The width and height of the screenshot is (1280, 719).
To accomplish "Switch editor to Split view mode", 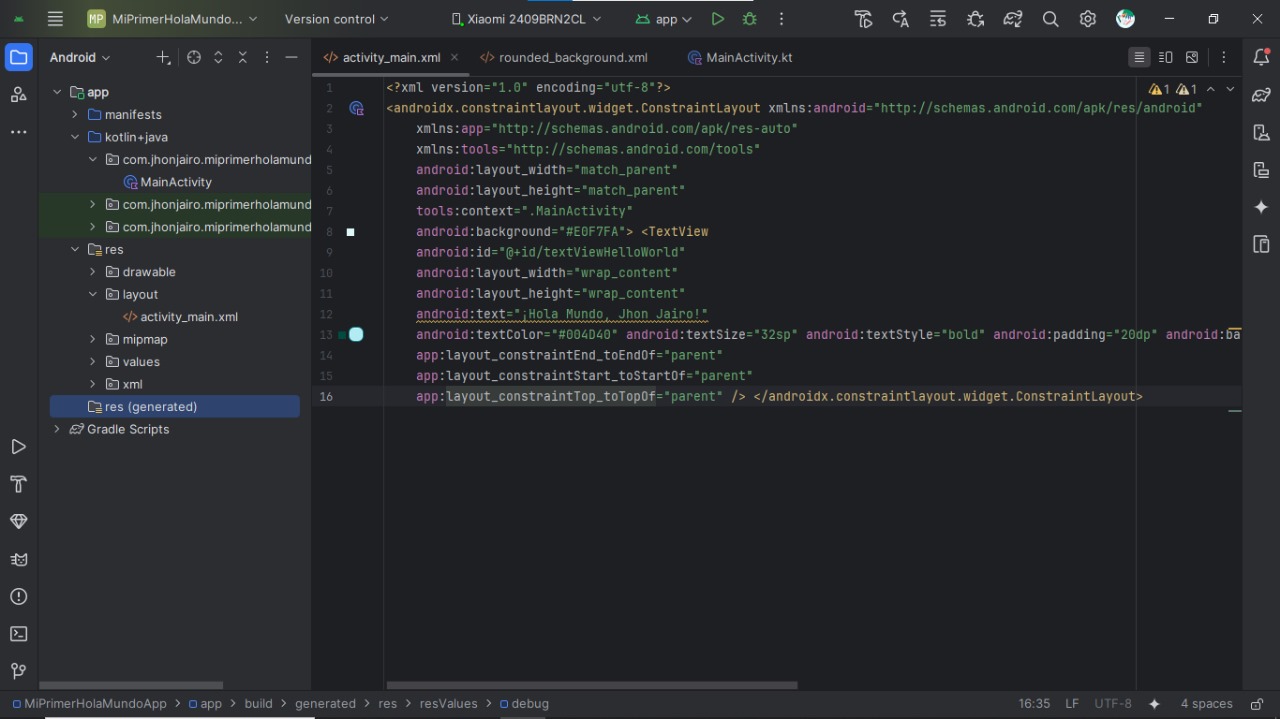I will coord(1165,58).
